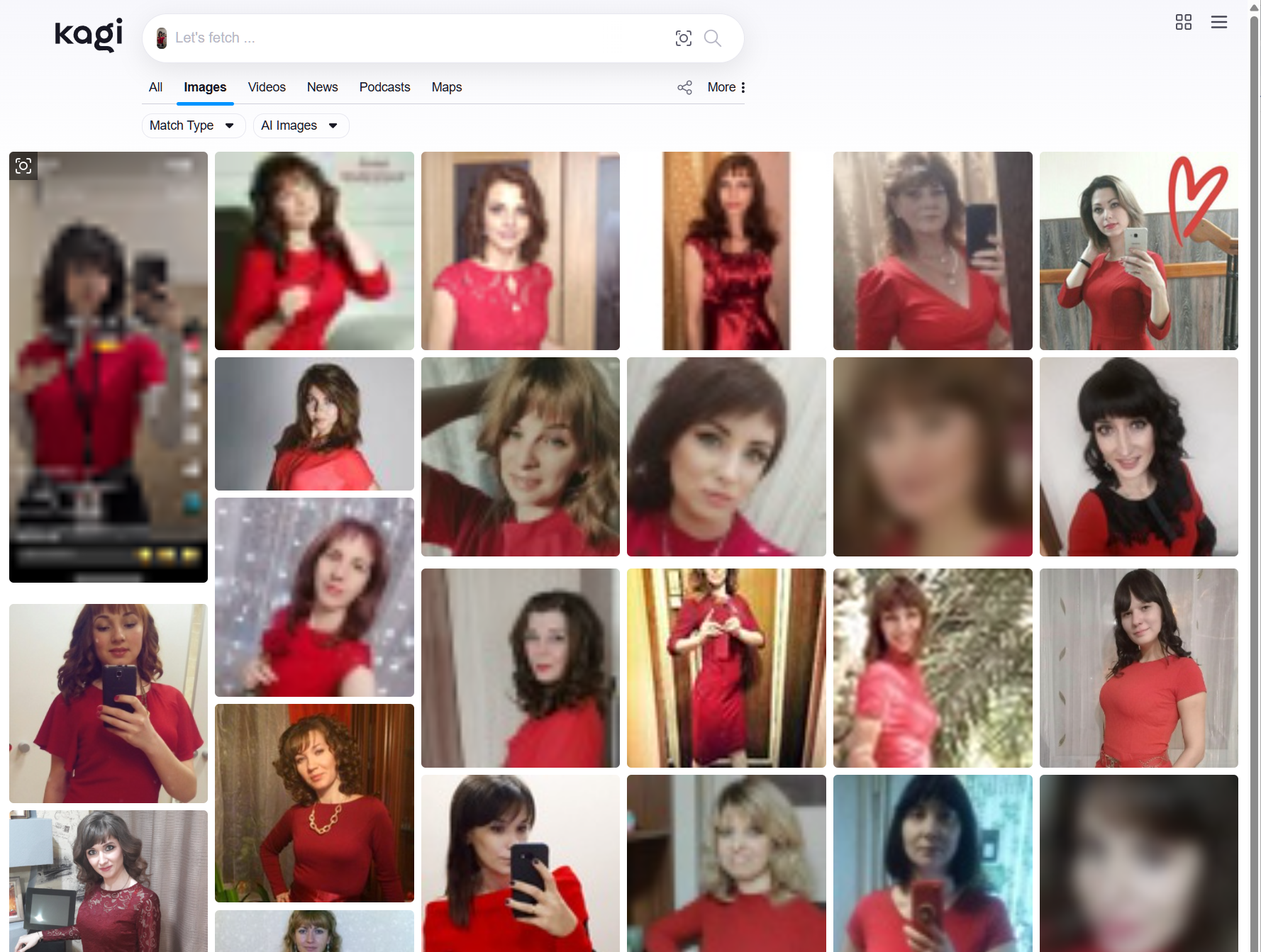Open the More options menu
1261x952 pixels.
[726, 87]
